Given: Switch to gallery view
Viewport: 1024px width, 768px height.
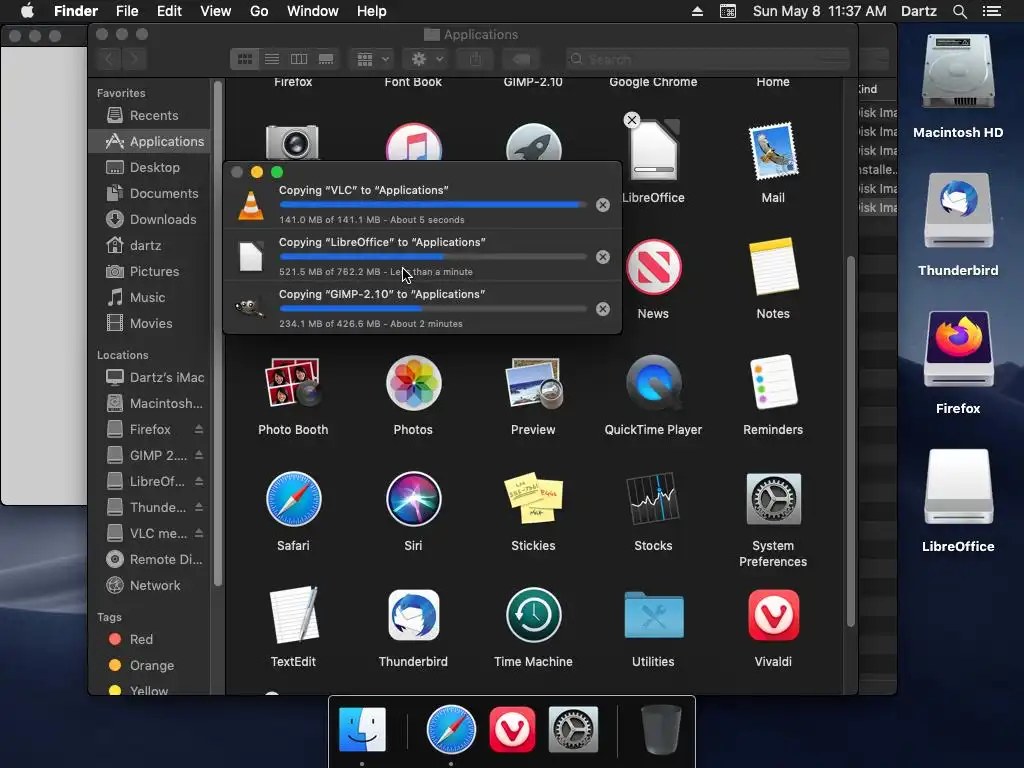Looking at the screenshot, I should pos(326,59).
